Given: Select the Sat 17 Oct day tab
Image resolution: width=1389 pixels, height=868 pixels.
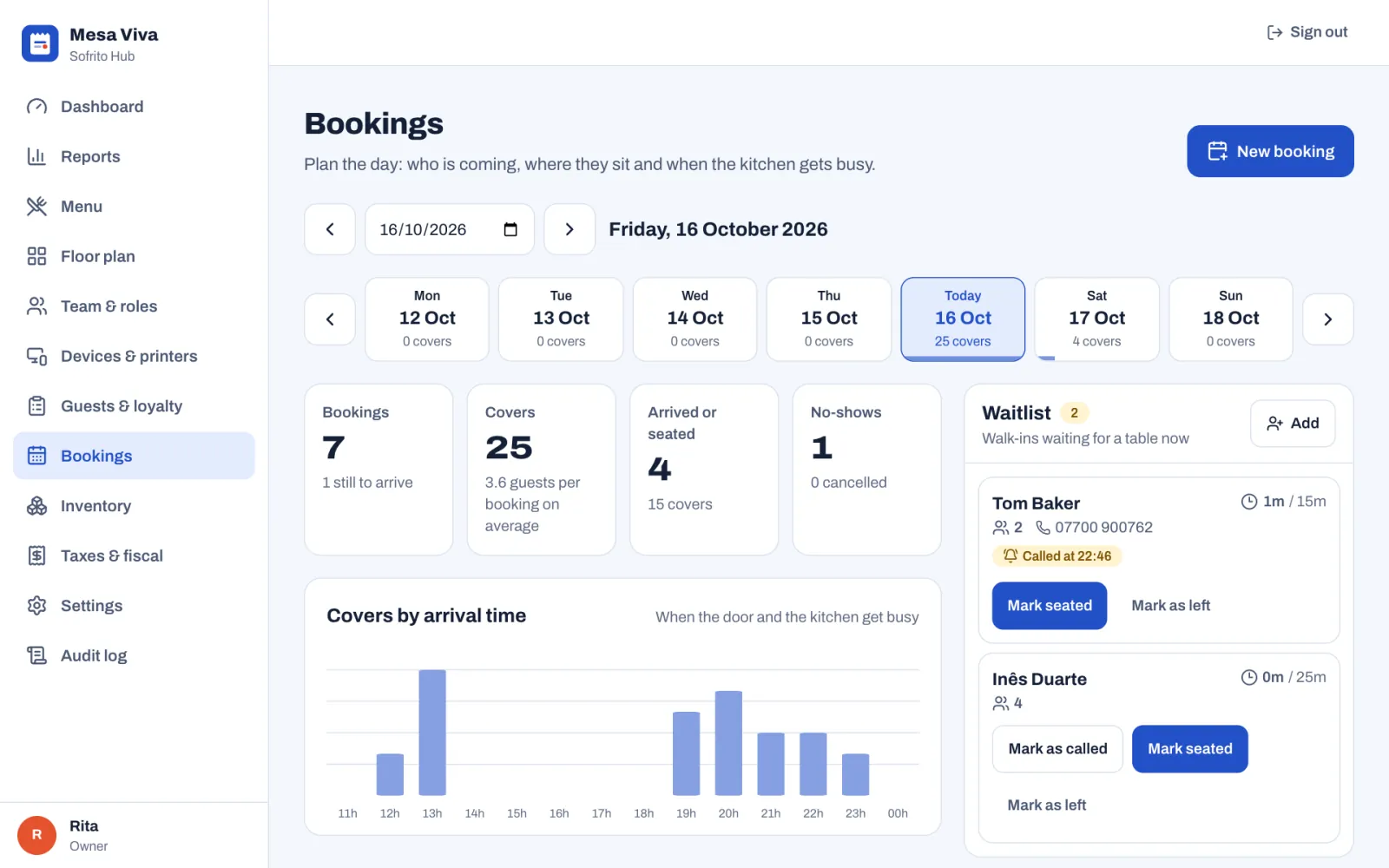Looking at the screenshot, I should point(1096,319).
